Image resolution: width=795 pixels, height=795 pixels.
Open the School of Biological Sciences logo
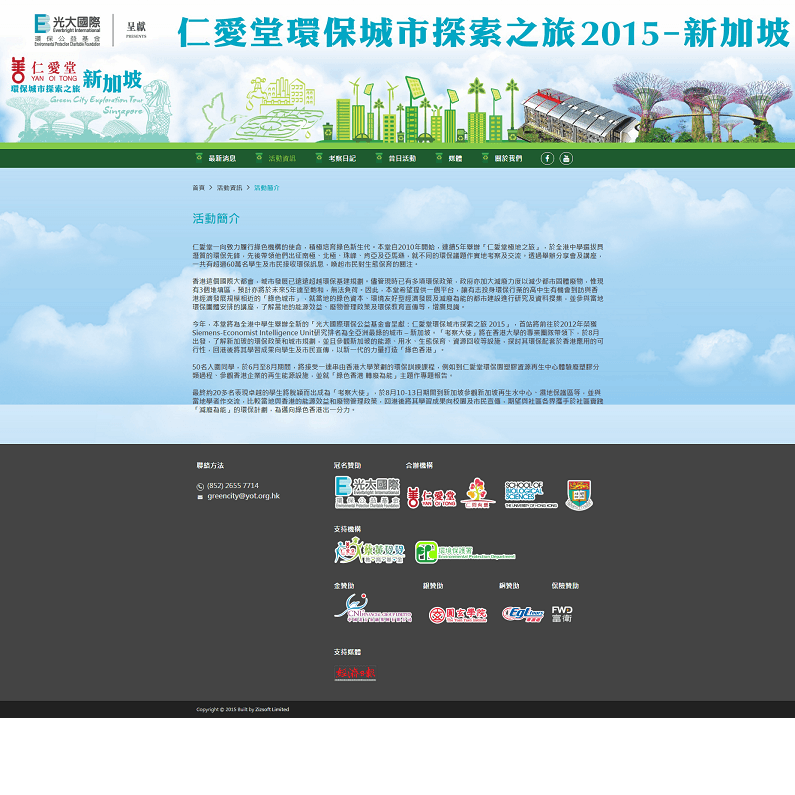[531, 494]
